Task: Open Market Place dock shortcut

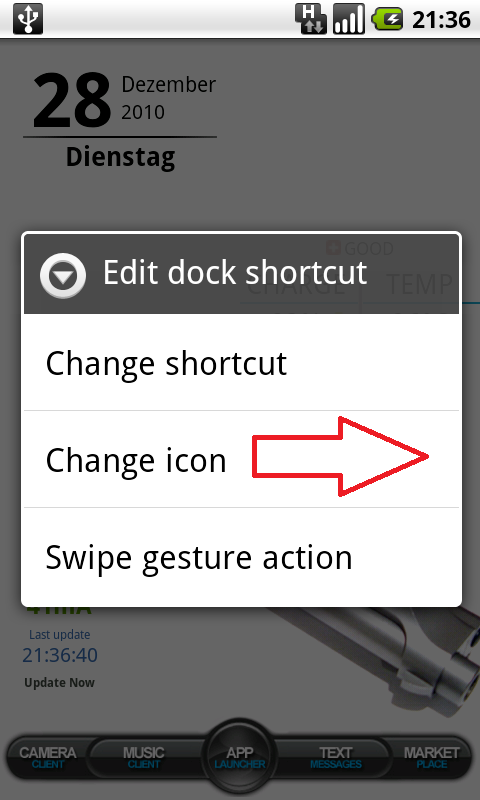Action: tap(431, 758)
